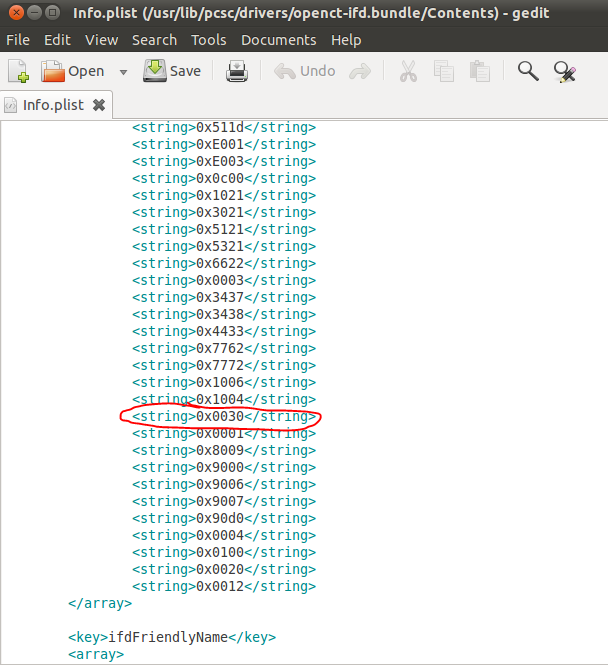Screen dimensions: 608x665
Task: Copy selection using the Copy icon
Action: (444, 71)
